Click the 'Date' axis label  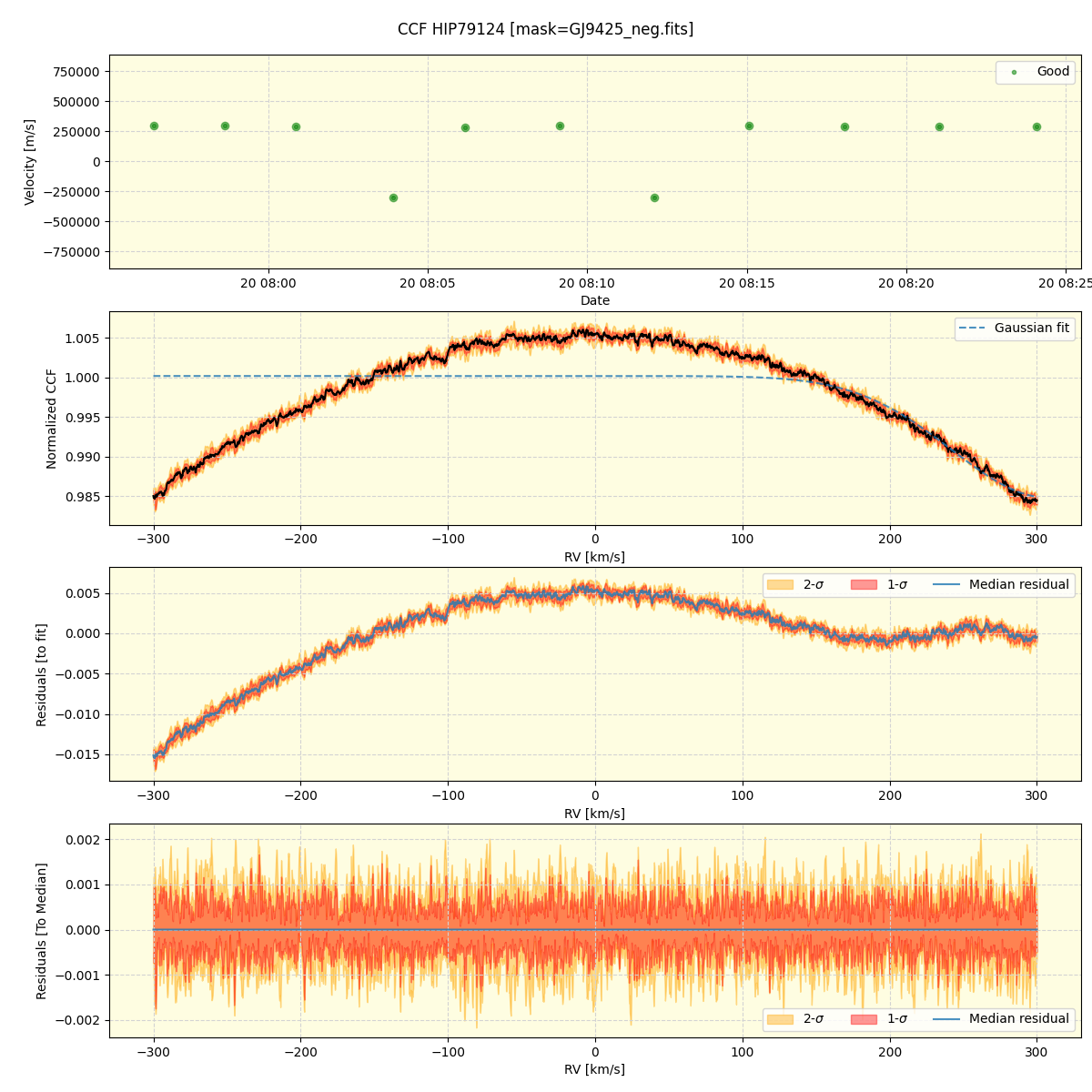coord(595,301)
